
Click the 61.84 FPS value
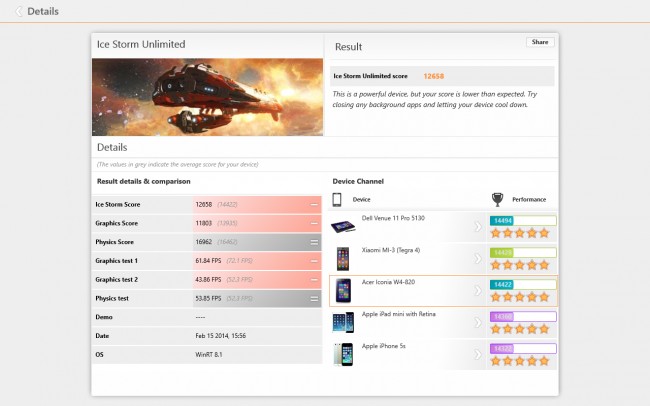208,261
